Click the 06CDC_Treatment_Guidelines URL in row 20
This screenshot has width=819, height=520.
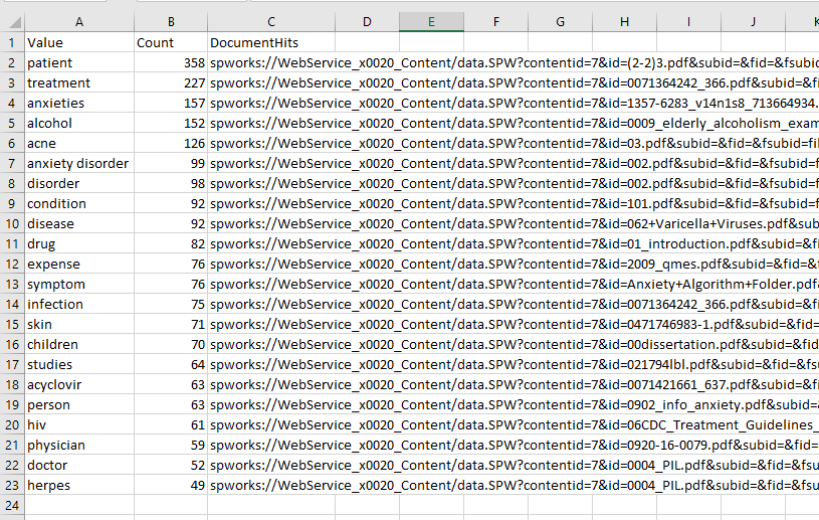coord(514,425)
